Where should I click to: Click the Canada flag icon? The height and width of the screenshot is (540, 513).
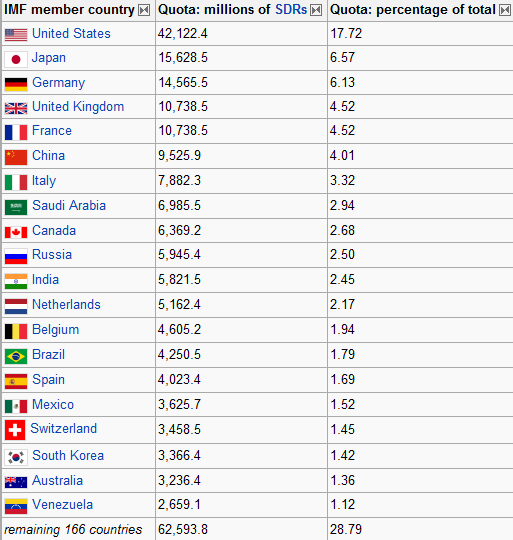[x=16, y=232]
